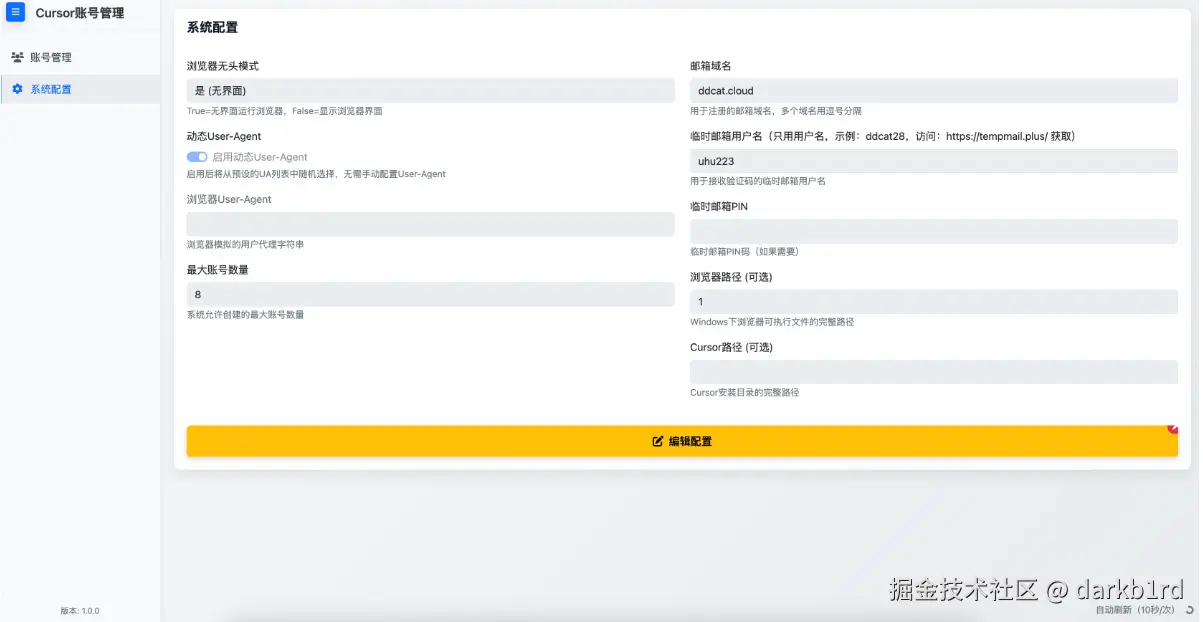This screenshot has width=1203, height=622.
Task: Click the 临时邮箱PIN label
Action: coord(719,207)
